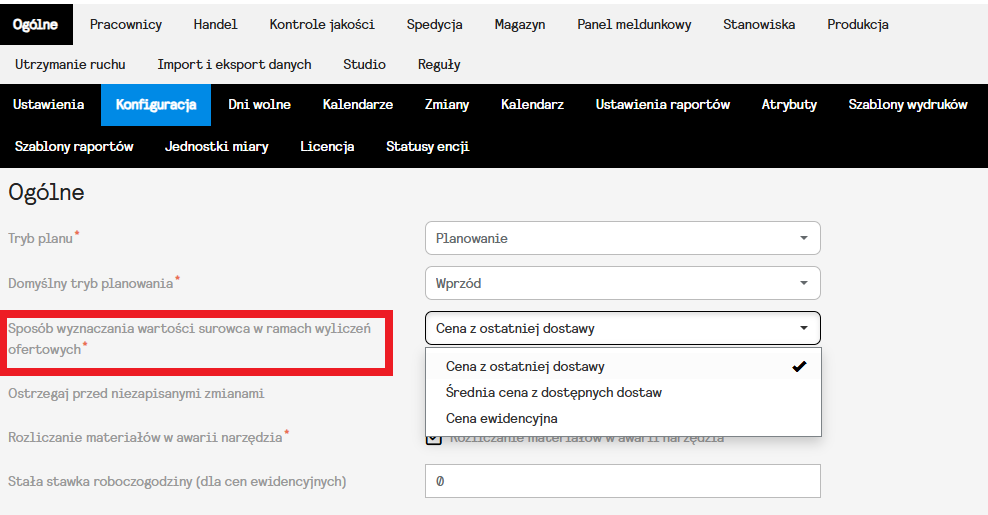Switch to the Magazyn module
Image resolution: width=988 pixels, height=515 pixels.
(x=519, y=24)
